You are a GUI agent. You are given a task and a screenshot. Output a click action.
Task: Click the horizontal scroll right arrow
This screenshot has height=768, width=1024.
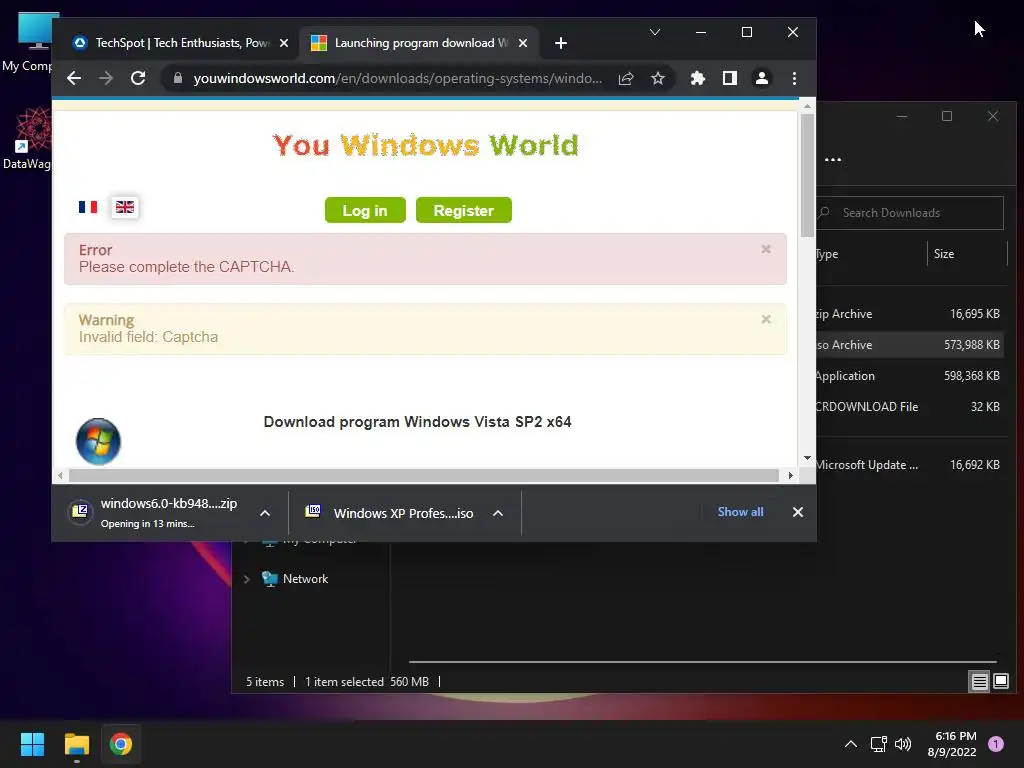791,475
